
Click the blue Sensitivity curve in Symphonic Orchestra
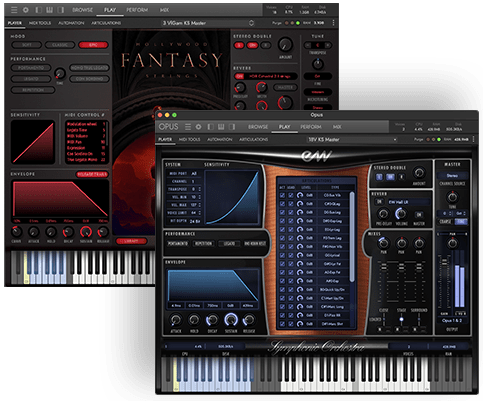232,197
